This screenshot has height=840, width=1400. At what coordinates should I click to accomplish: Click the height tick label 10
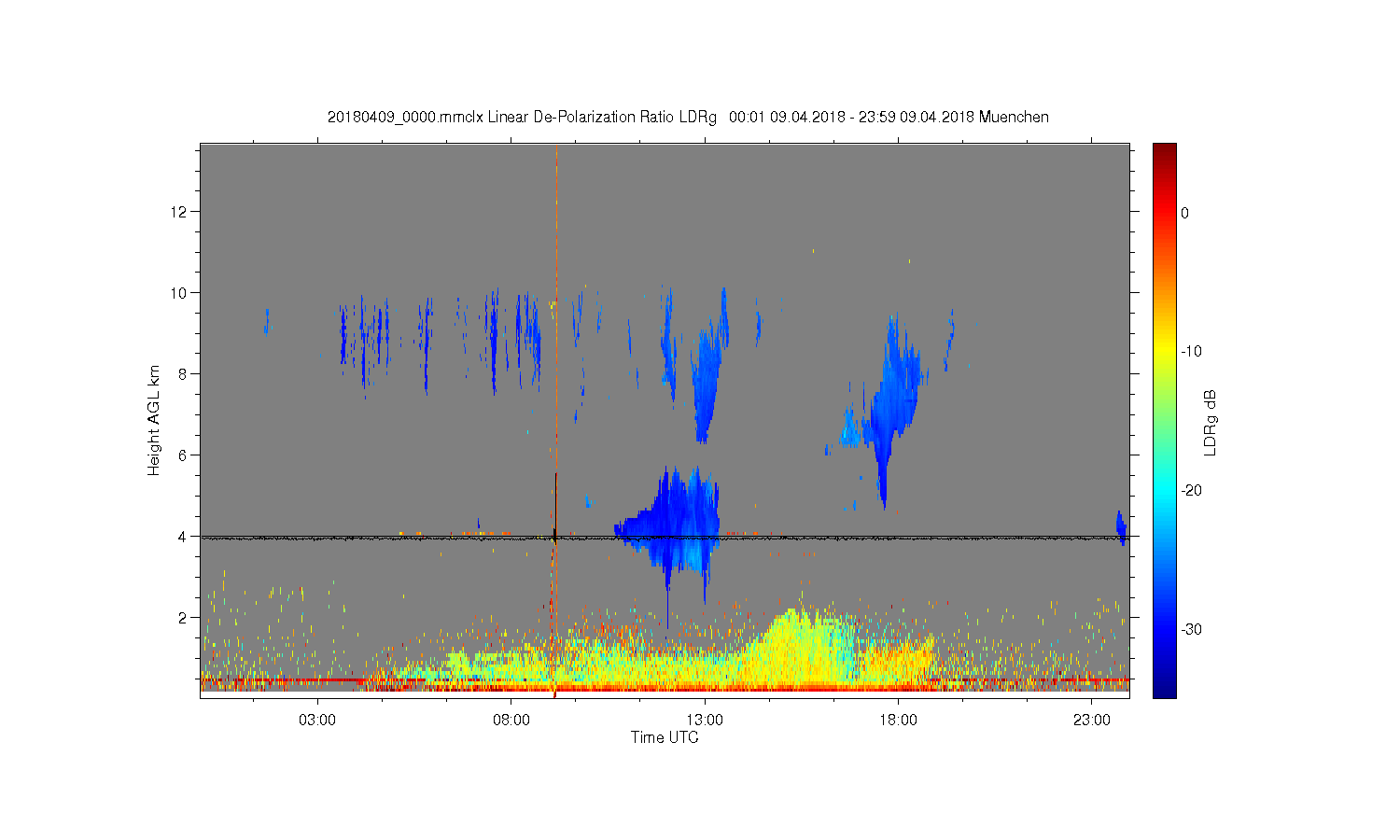[179, 293]
